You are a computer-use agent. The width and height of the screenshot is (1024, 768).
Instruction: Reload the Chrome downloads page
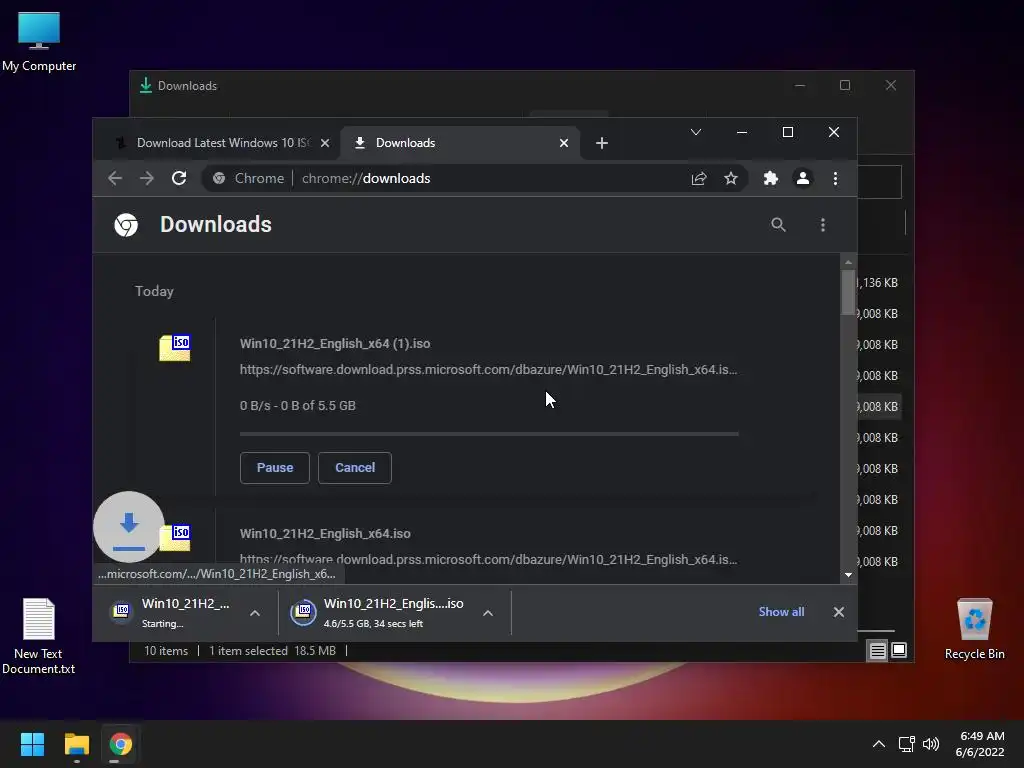tap(179, 178)
